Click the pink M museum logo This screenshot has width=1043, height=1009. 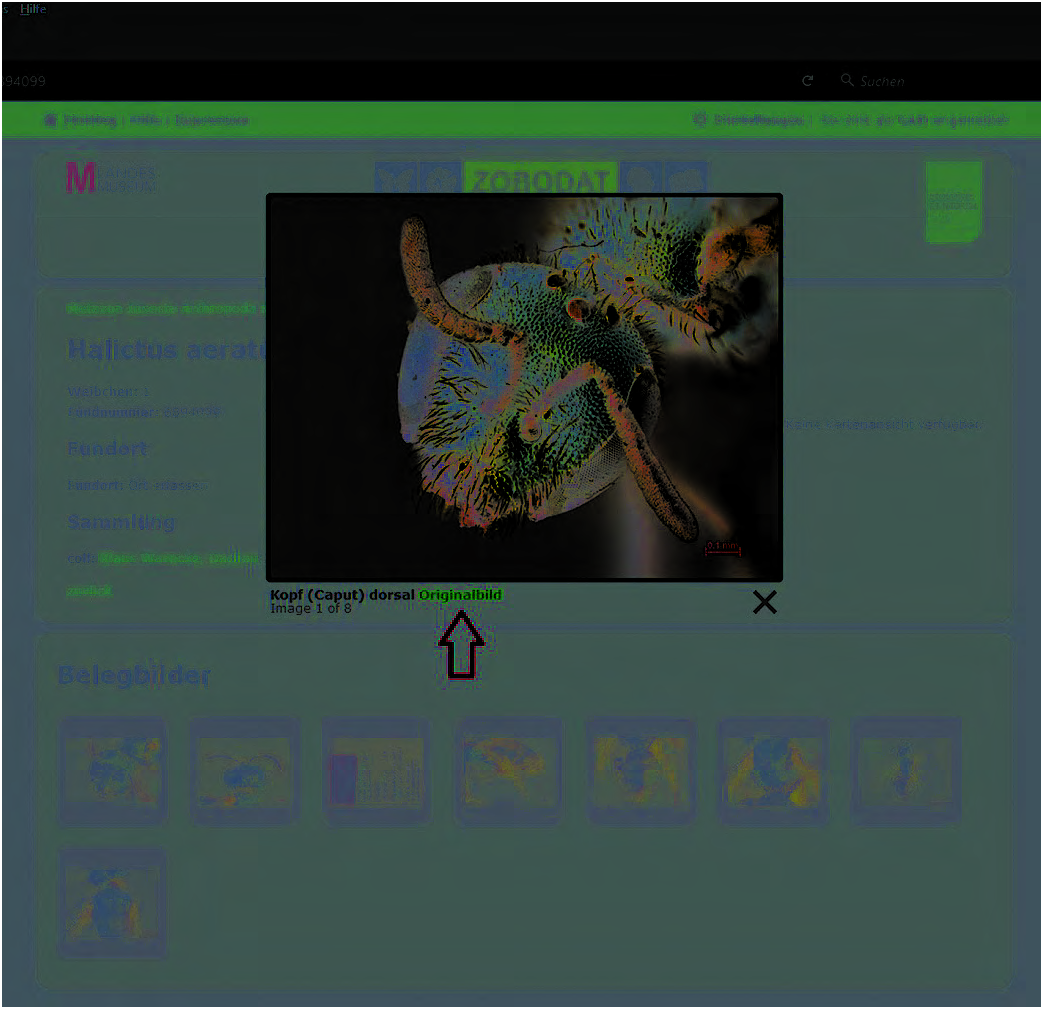tap(80, 178)
